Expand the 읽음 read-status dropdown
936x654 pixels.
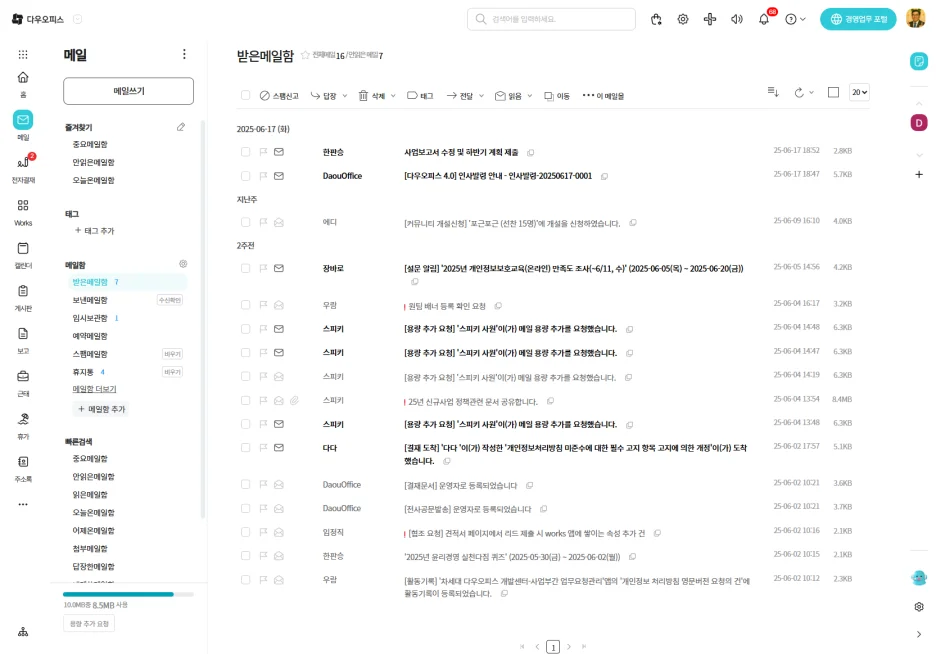click(x=530, y=96)
